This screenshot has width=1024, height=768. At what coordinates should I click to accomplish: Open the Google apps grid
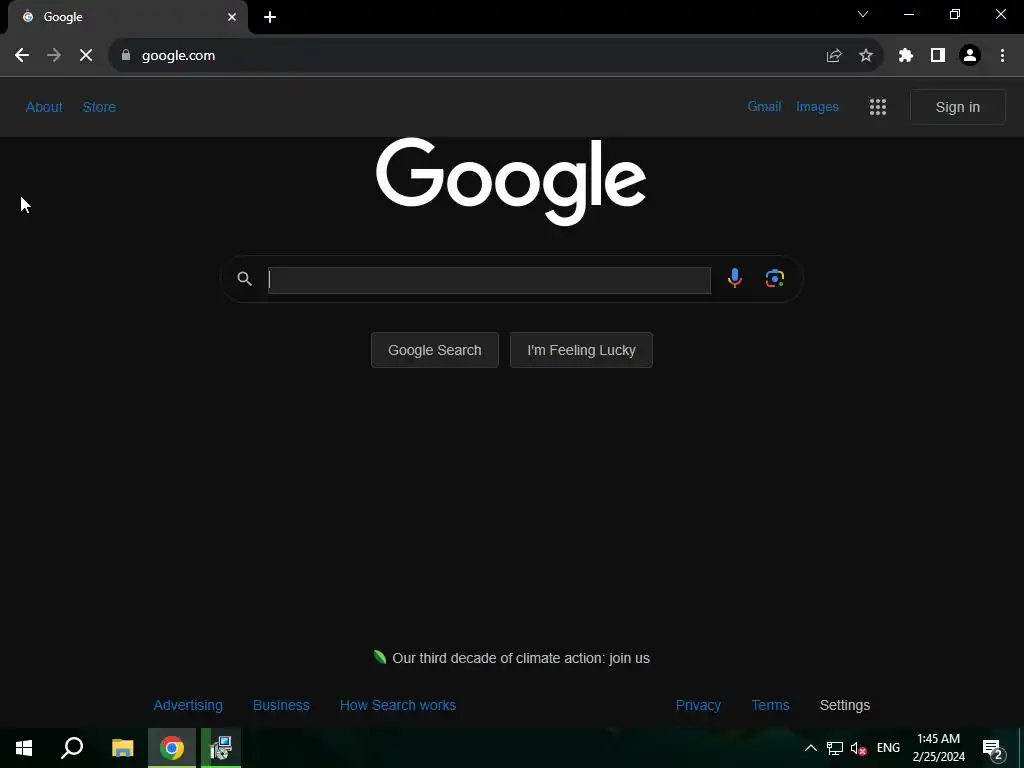[878, 107]
